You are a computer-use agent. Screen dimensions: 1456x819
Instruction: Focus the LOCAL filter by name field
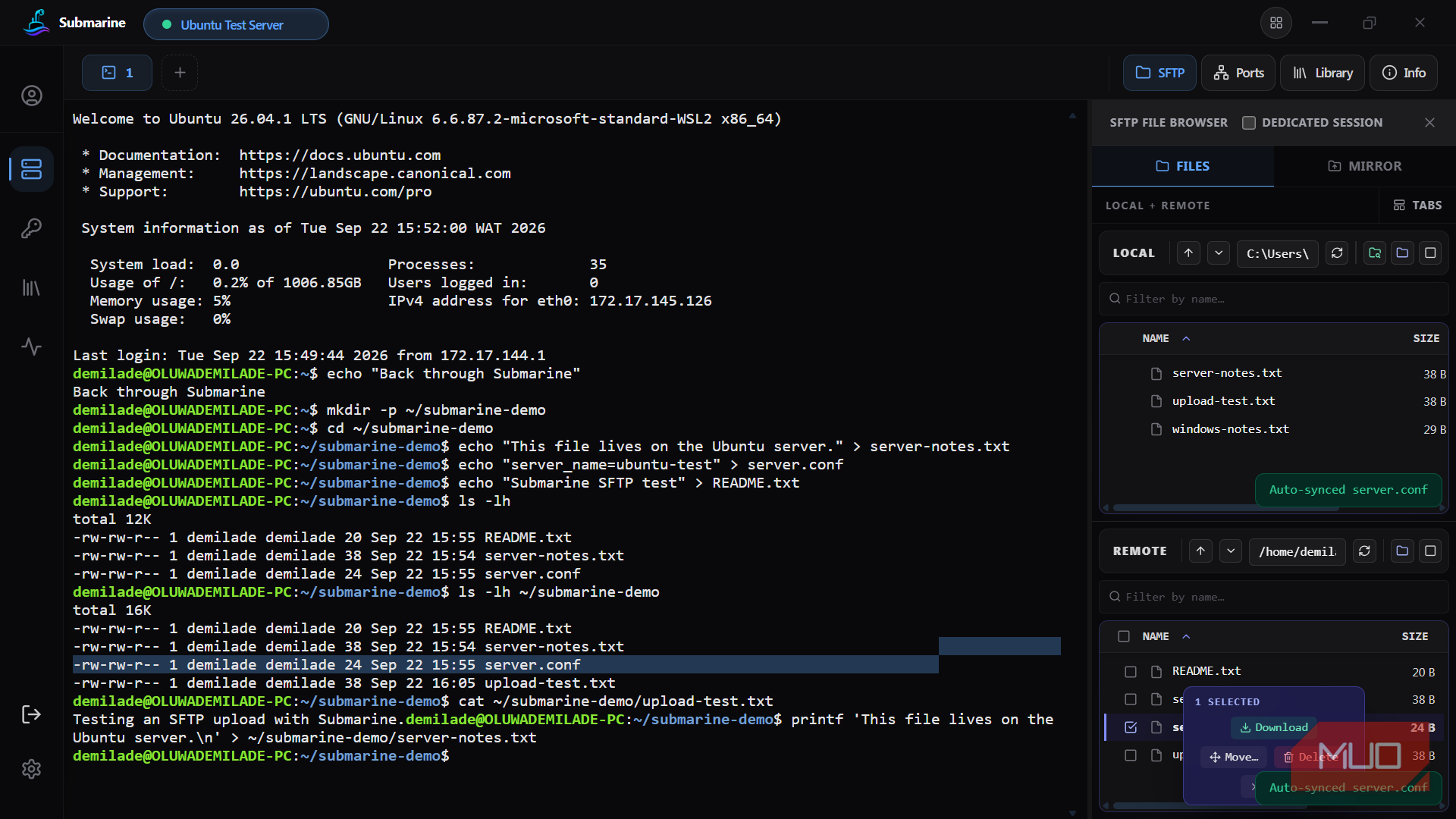1274,299
